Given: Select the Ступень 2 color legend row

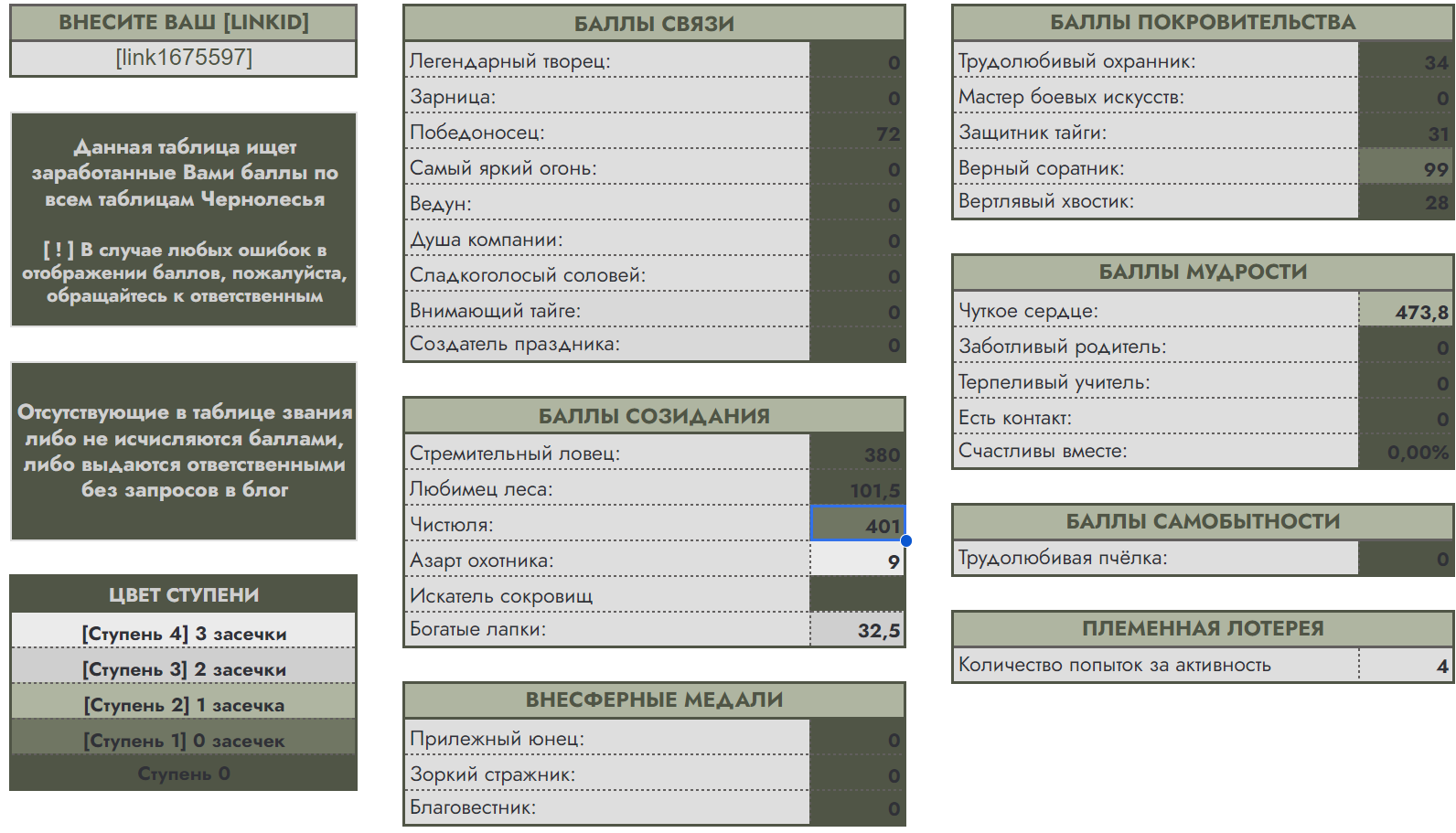Looking at the screenshot, I should tap(183, 704).
